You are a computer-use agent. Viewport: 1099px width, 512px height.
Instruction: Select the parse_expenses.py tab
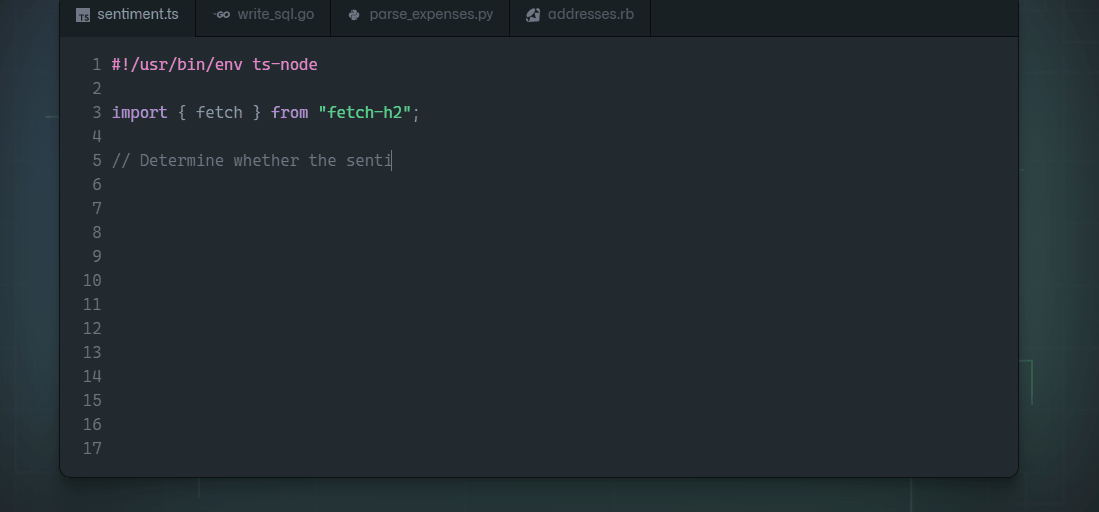[x=430, y=15]
